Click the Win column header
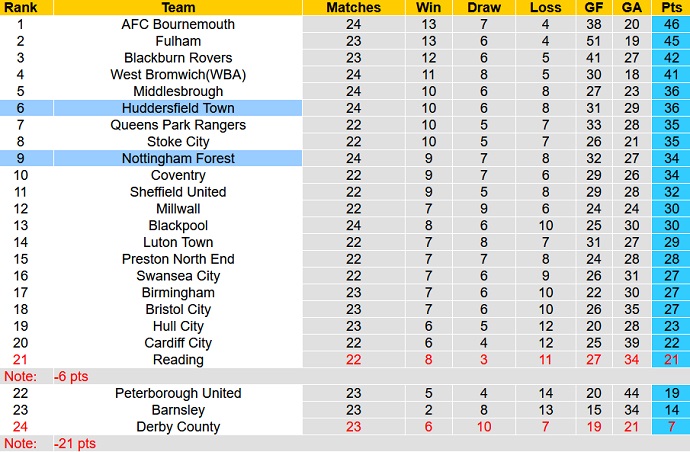 coord(429,8)
